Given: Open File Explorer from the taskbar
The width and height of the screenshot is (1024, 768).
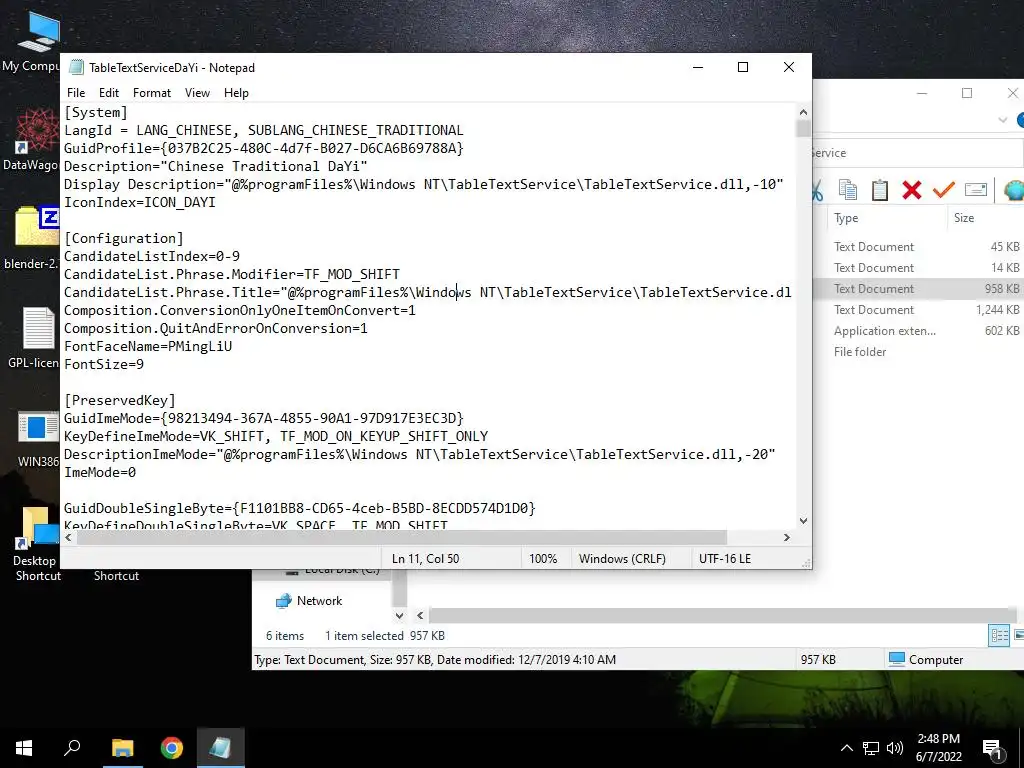Looking at the screenshot, I should [122, 748].
